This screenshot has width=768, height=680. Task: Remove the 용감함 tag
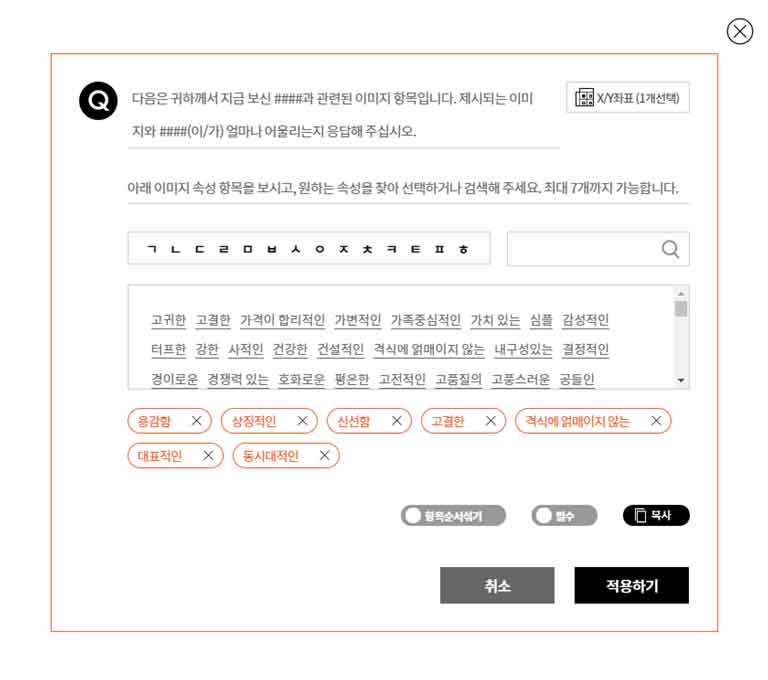[x=196, y=421]
